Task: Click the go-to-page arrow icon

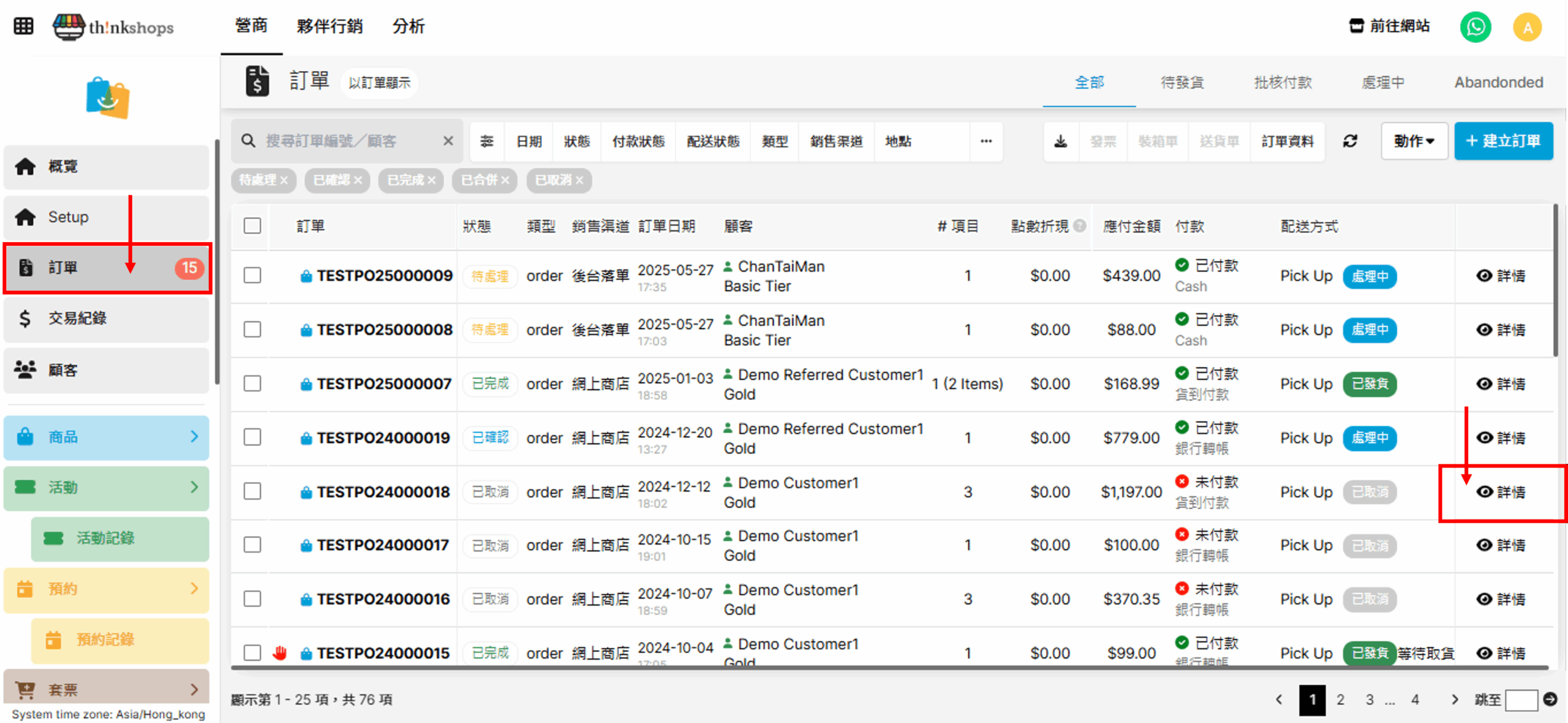Action: (1550, 699)
